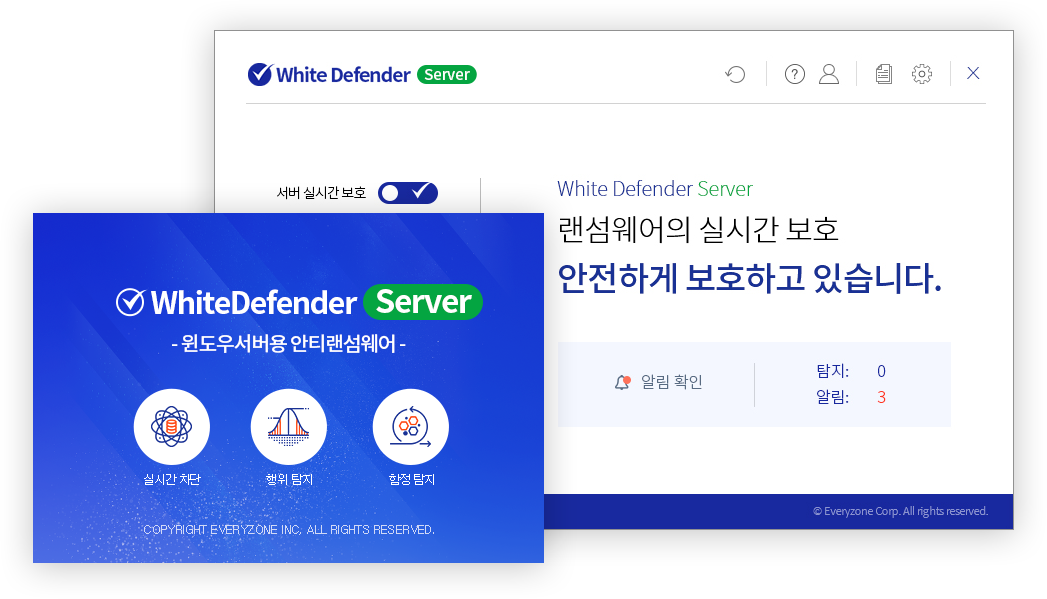Click the notification bell icon
This screenshot has height=599, width=1047.
click(x=622, y=382)
